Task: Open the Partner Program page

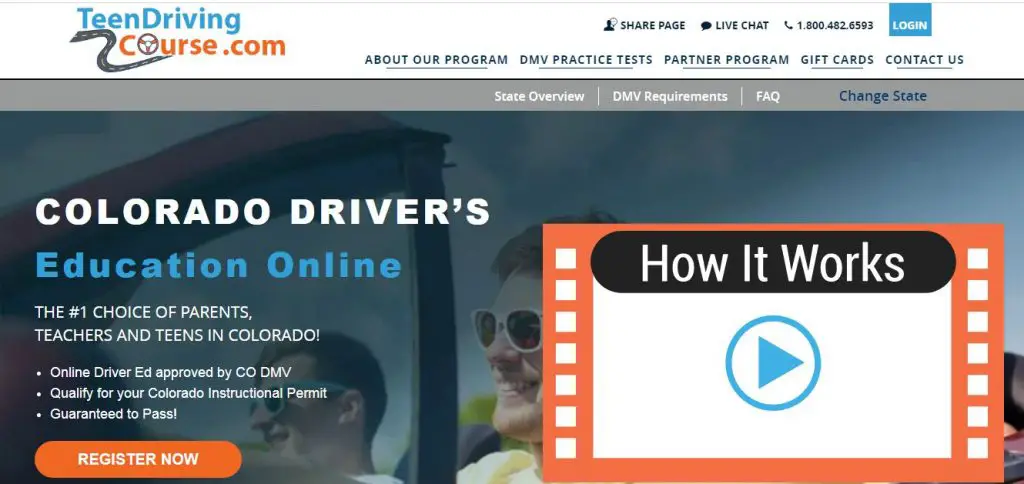Action: coord(726,60)
